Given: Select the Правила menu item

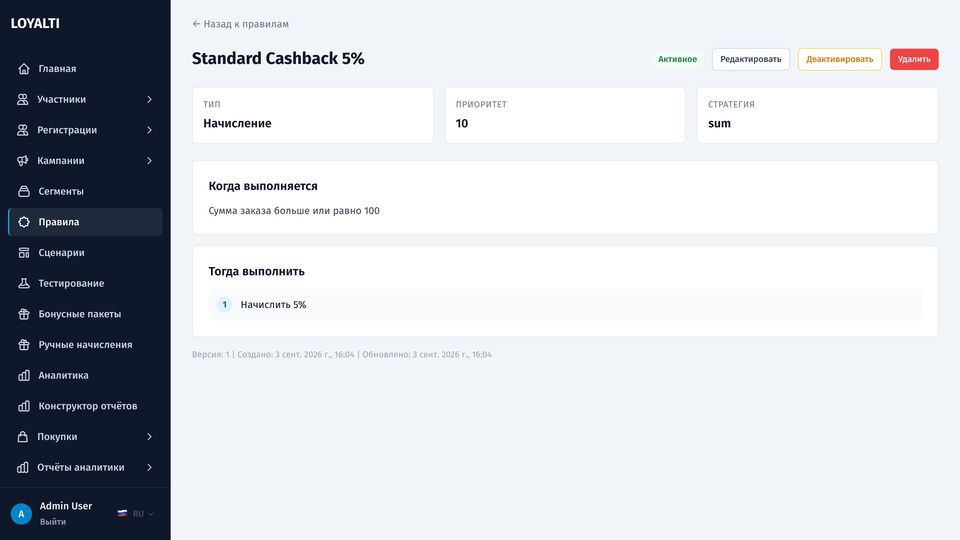Looking at the screenshot, I should 85,222.
